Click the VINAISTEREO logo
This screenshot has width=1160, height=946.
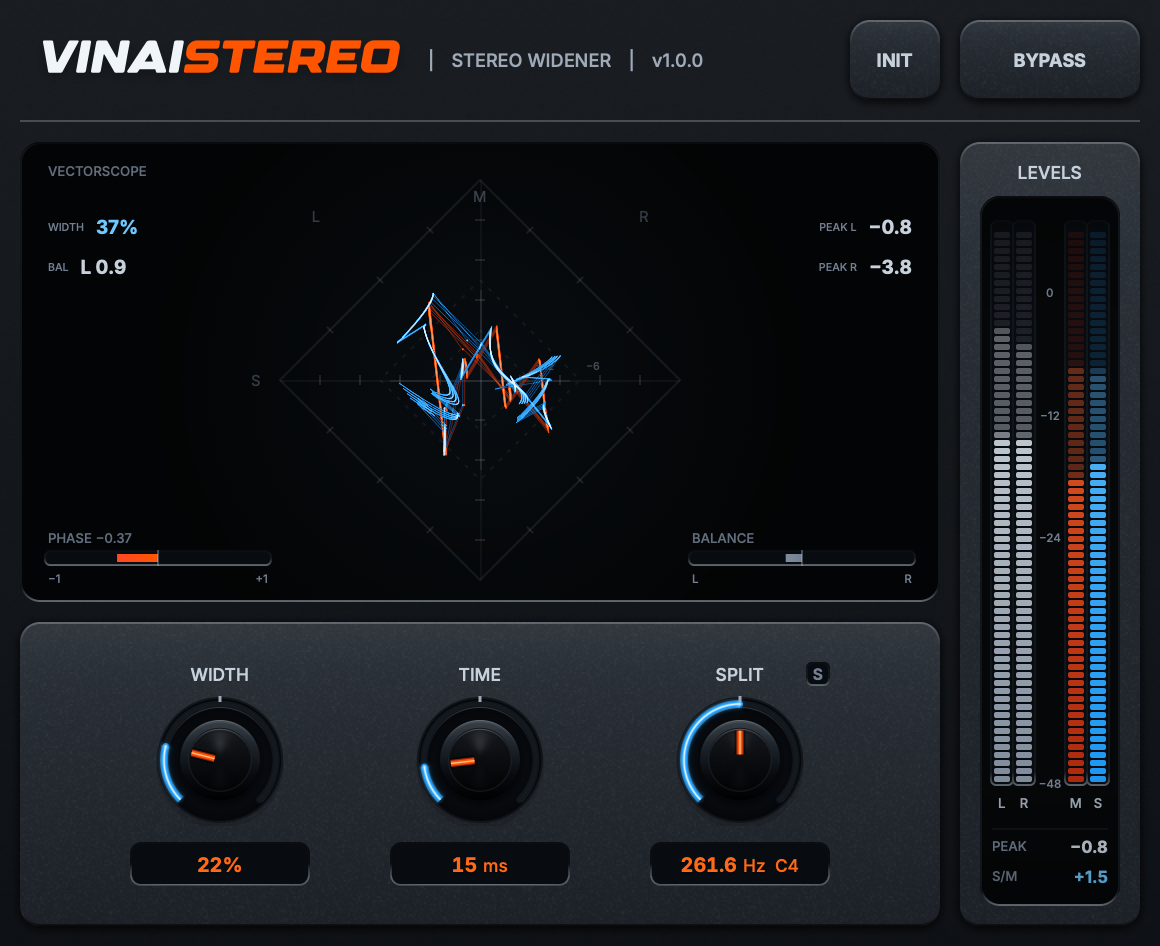point(221,57)
